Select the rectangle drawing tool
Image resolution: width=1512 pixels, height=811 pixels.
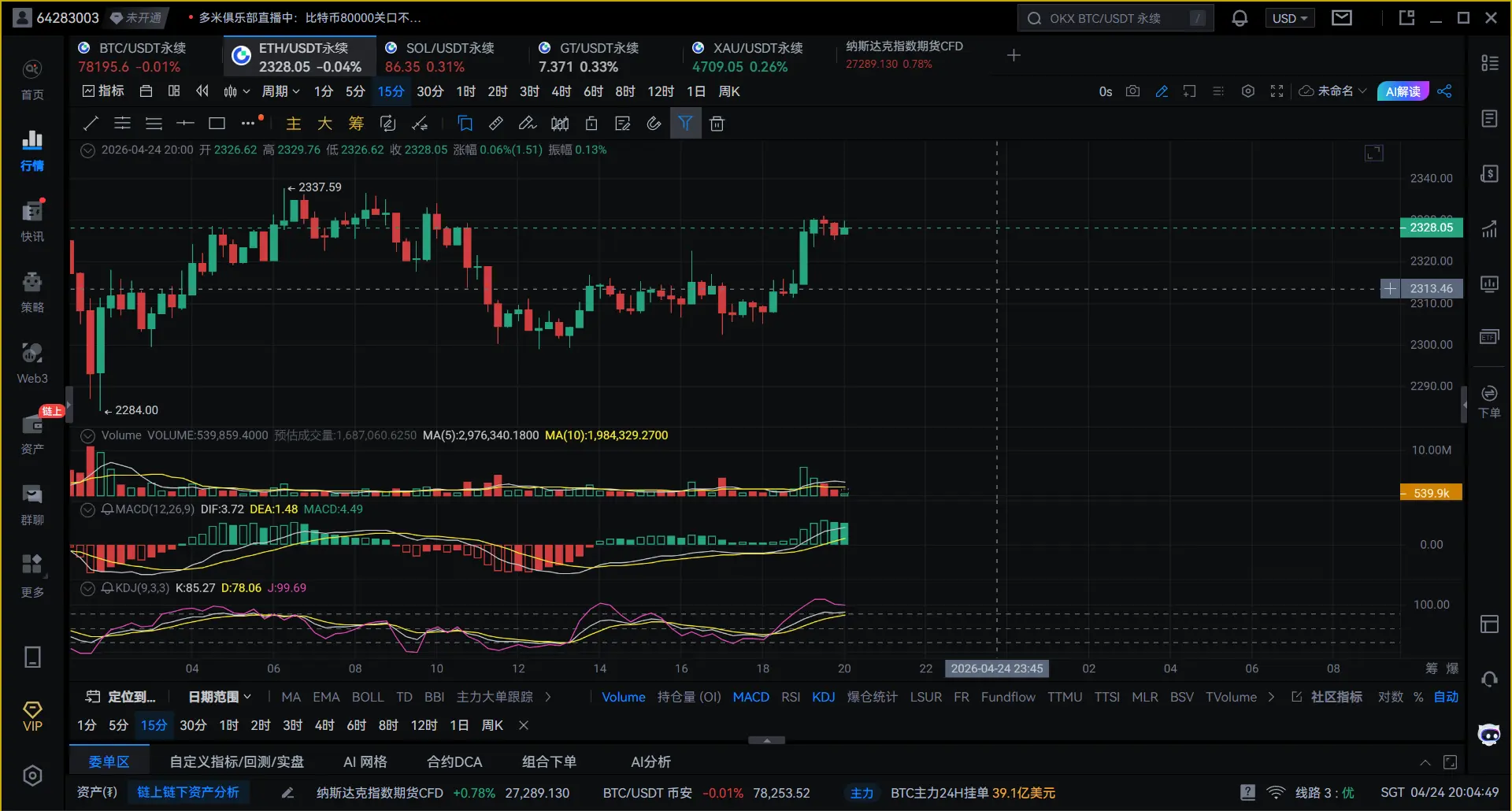217,124
